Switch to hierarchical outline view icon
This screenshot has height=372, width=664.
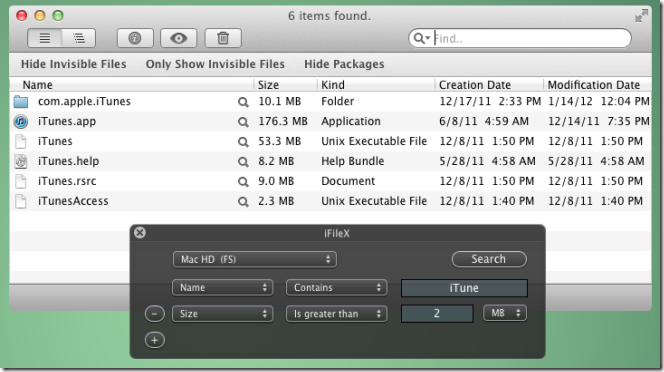[x=79, y=38]
